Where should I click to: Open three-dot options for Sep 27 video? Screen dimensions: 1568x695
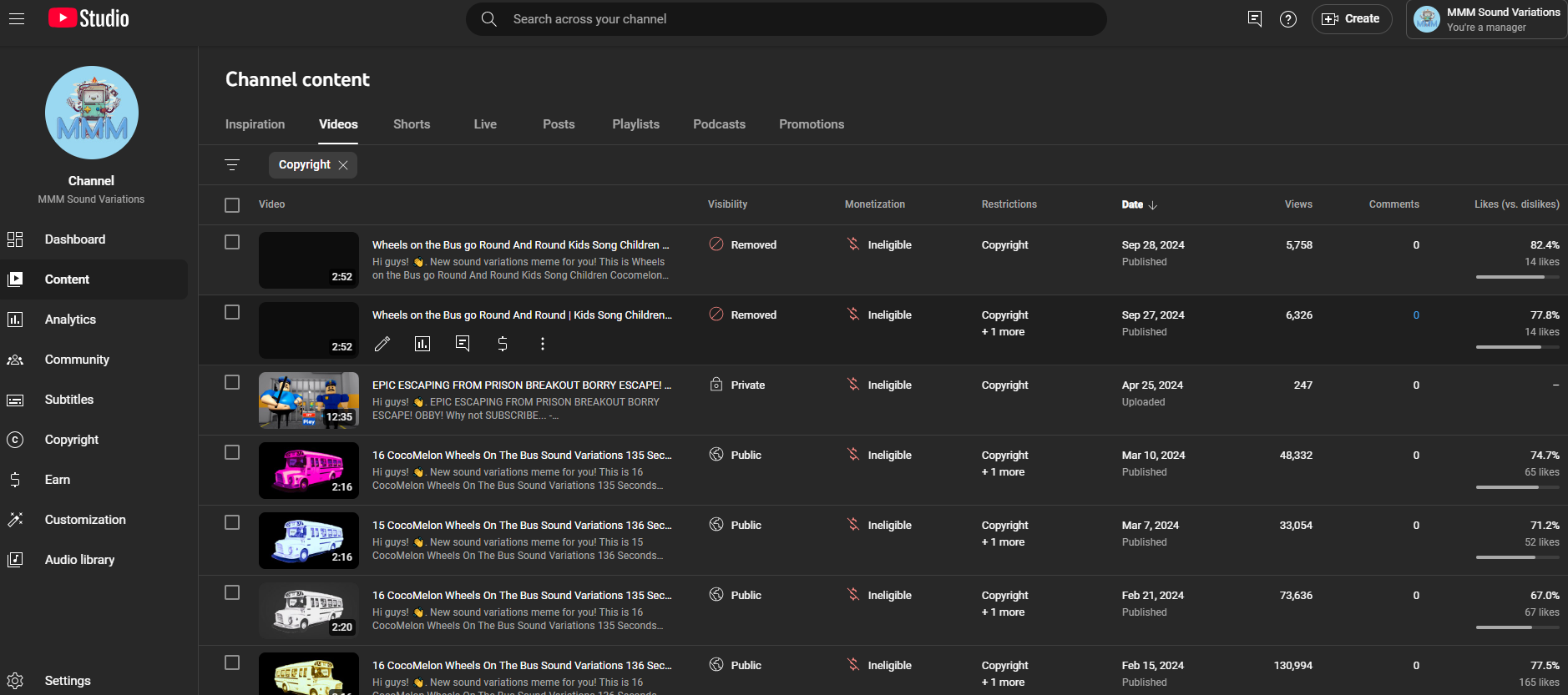(x=543, y=344)
